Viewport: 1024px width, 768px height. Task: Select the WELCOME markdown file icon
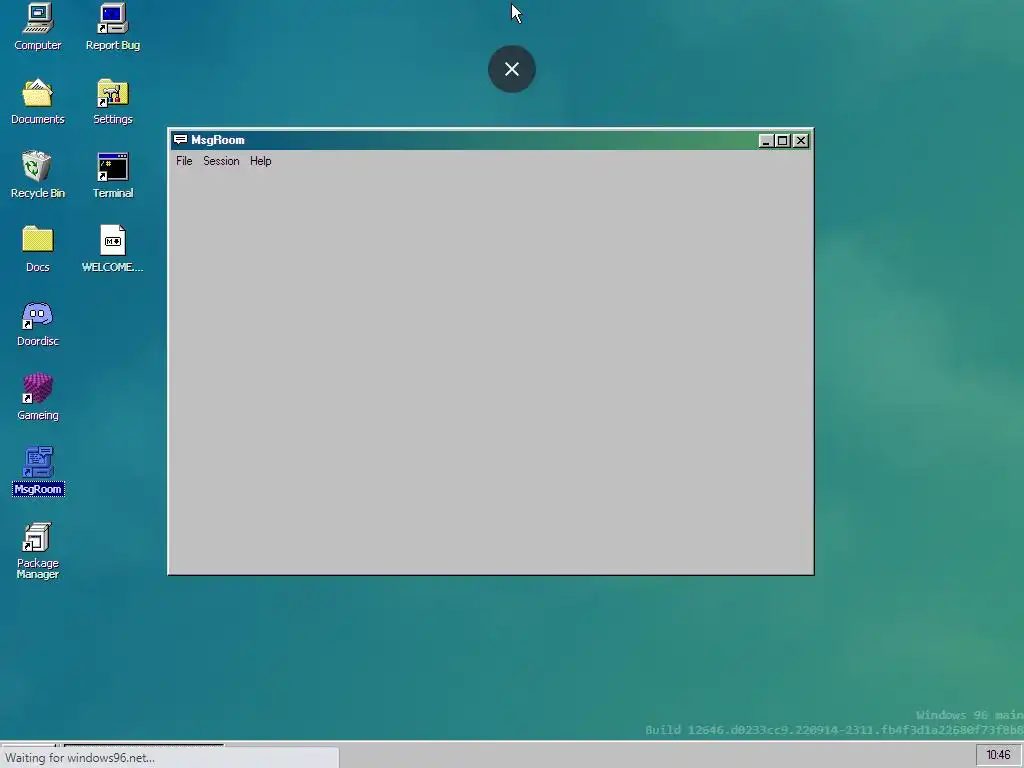pos(112,249)
